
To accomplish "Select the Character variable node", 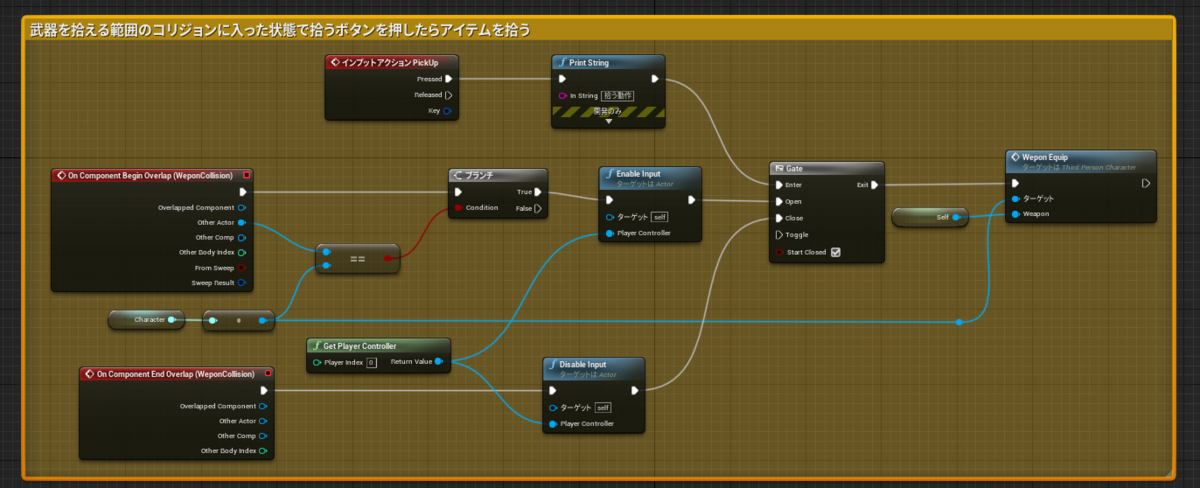I will pyautogui.click(x=147, y=320).
